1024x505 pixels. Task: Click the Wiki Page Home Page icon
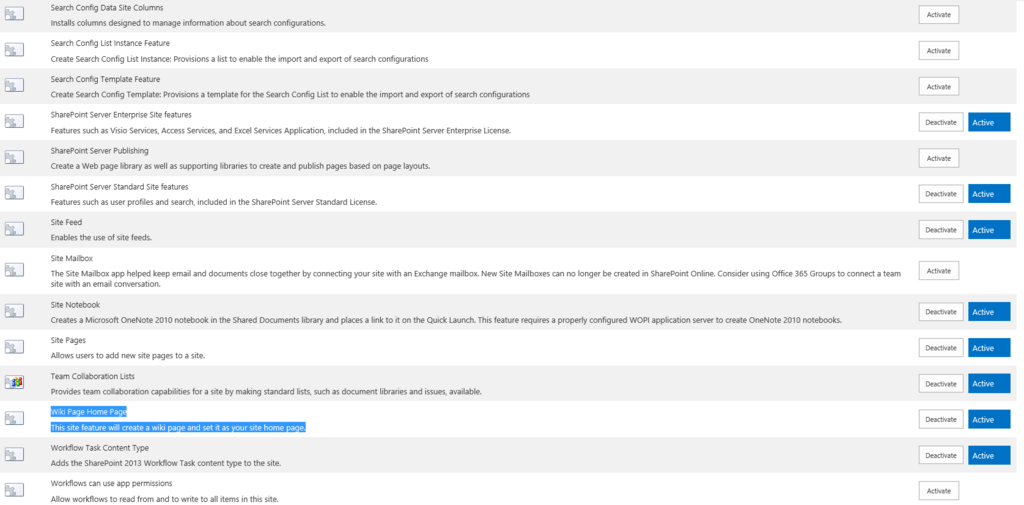tap(14, 418)
